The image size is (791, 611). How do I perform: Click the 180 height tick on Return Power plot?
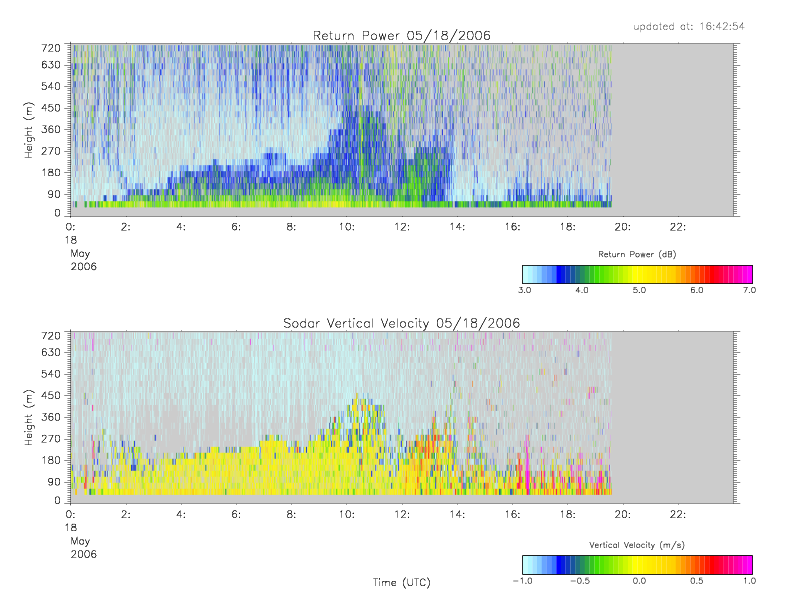(51, 173)
